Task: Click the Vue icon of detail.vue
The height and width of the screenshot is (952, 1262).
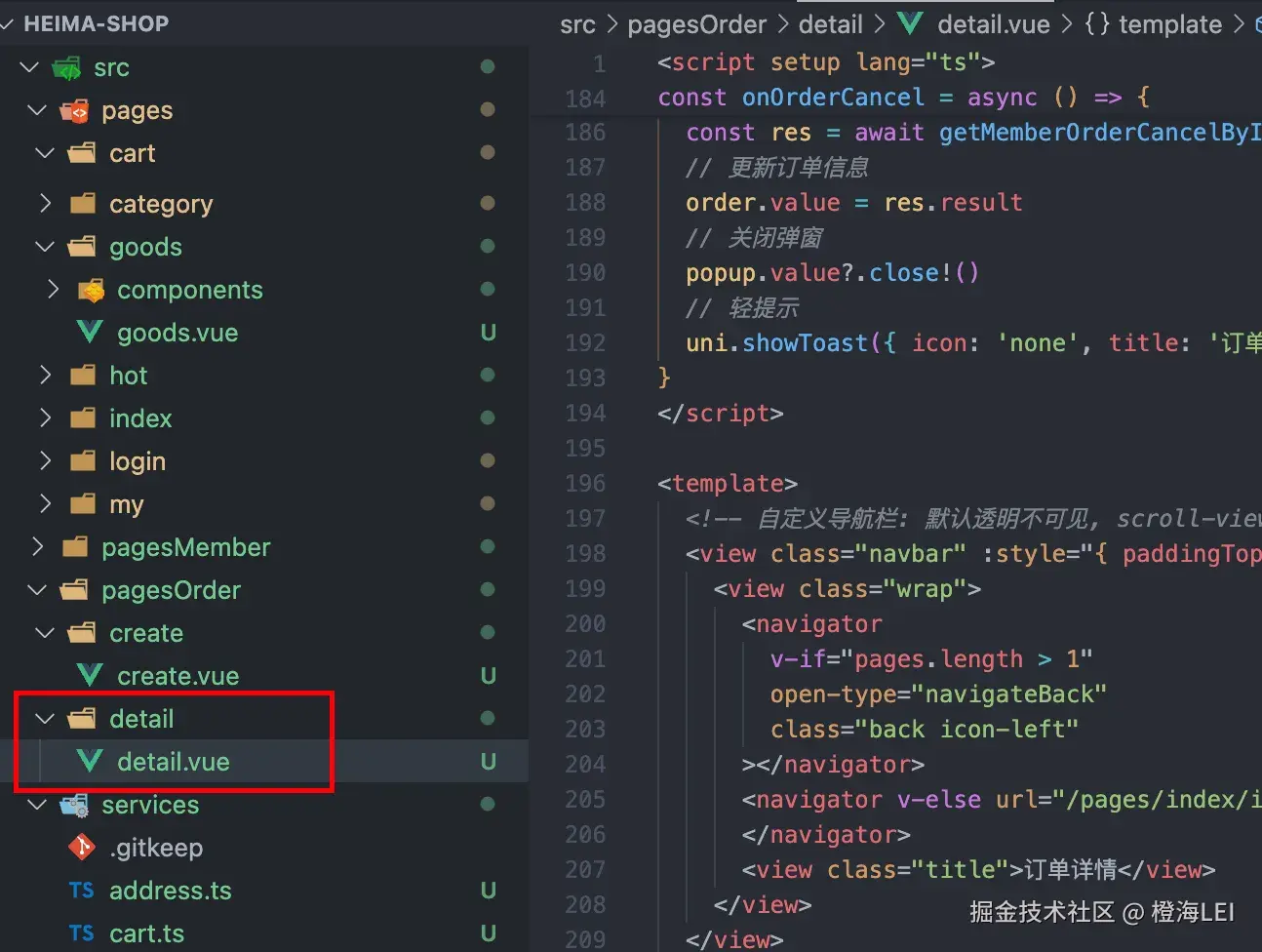Action: click(x=90, y=761)
